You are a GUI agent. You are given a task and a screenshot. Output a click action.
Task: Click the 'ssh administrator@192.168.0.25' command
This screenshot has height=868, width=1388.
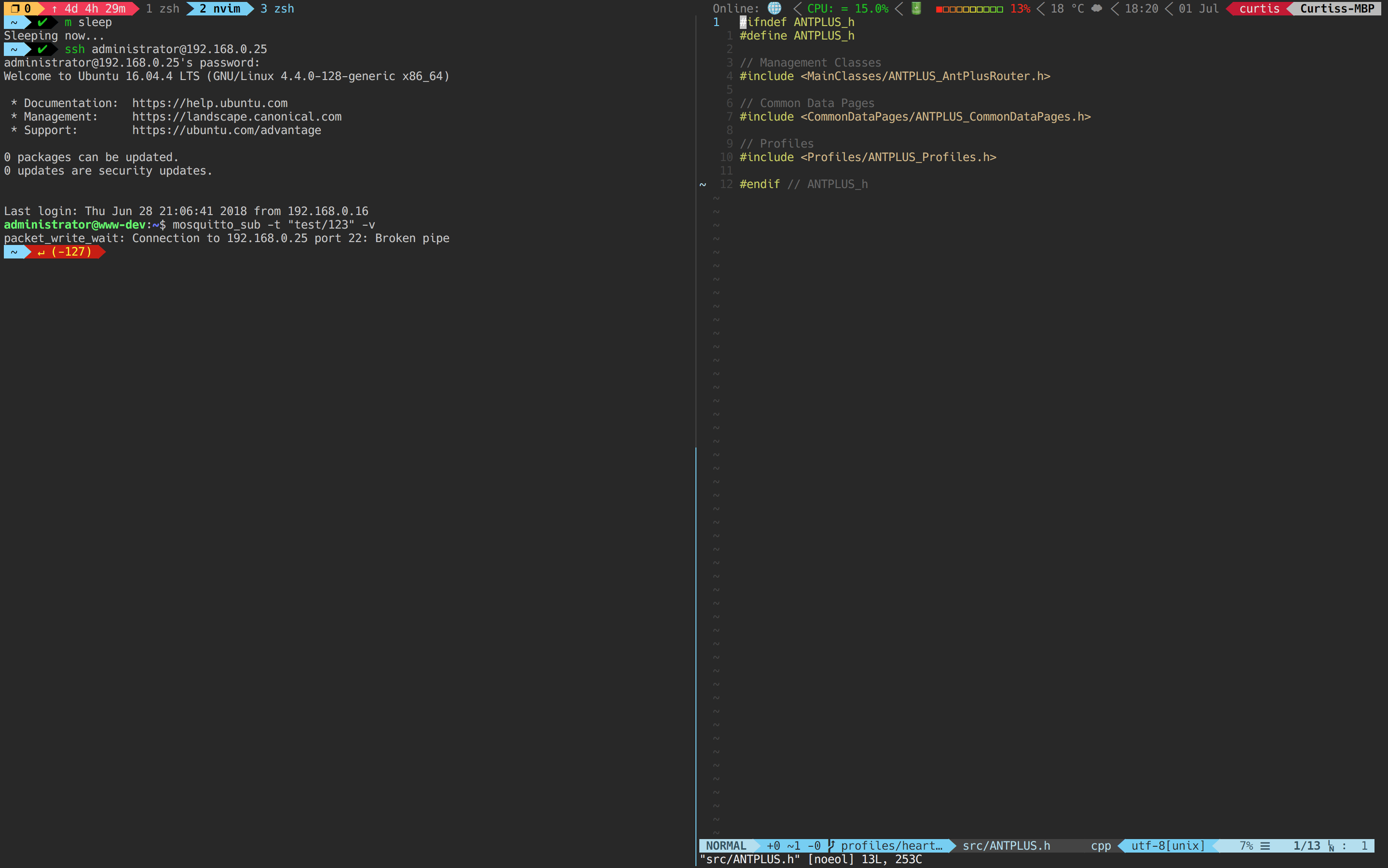(x=165, y=49)
